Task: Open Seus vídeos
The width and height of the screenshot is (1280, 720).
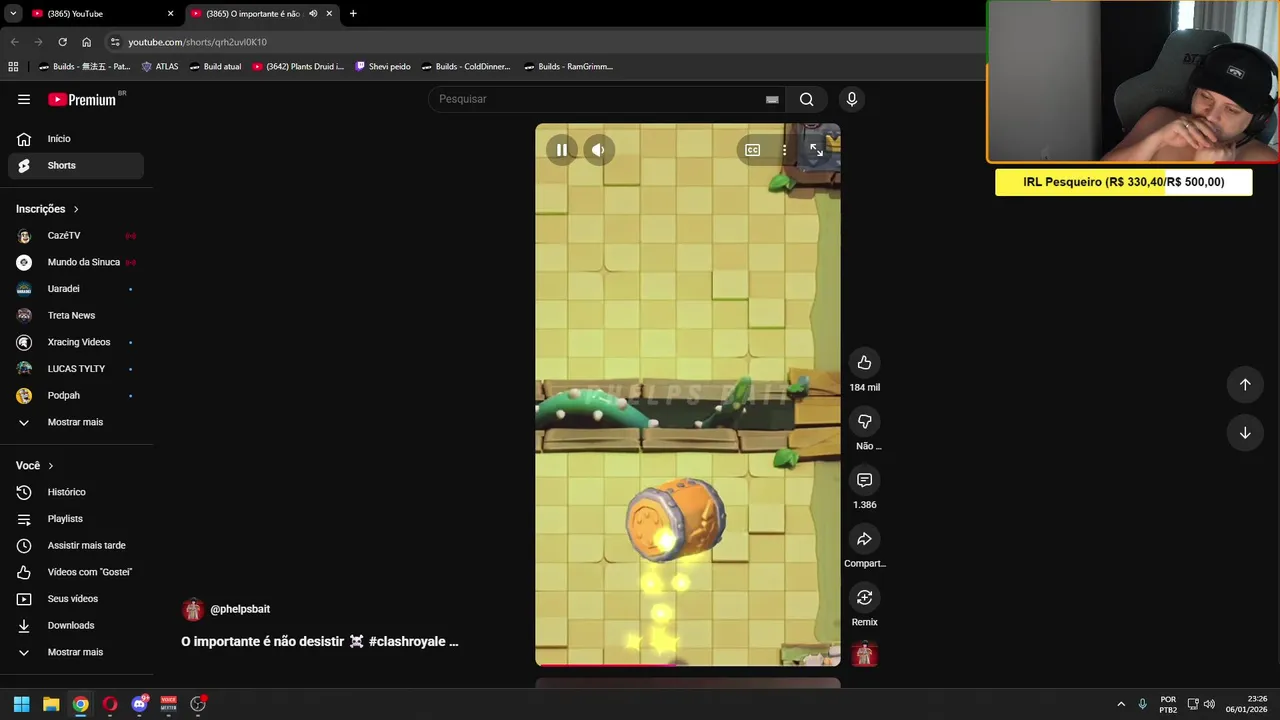Action: 76,599
